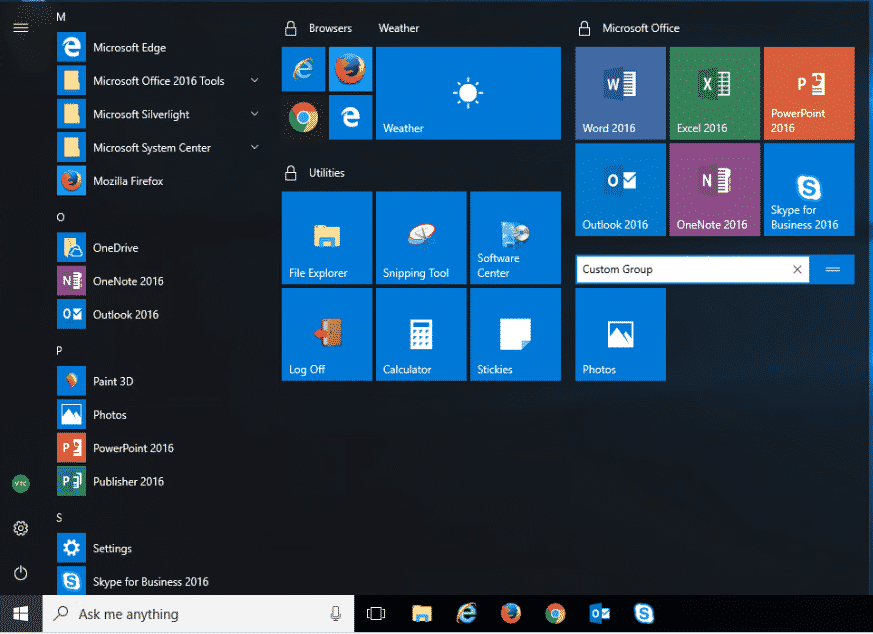Click the Custom Group drag handle
Image resolution: width=873 pixels, height=634 pixels.
pyautogui.click(x=832, y=269)
